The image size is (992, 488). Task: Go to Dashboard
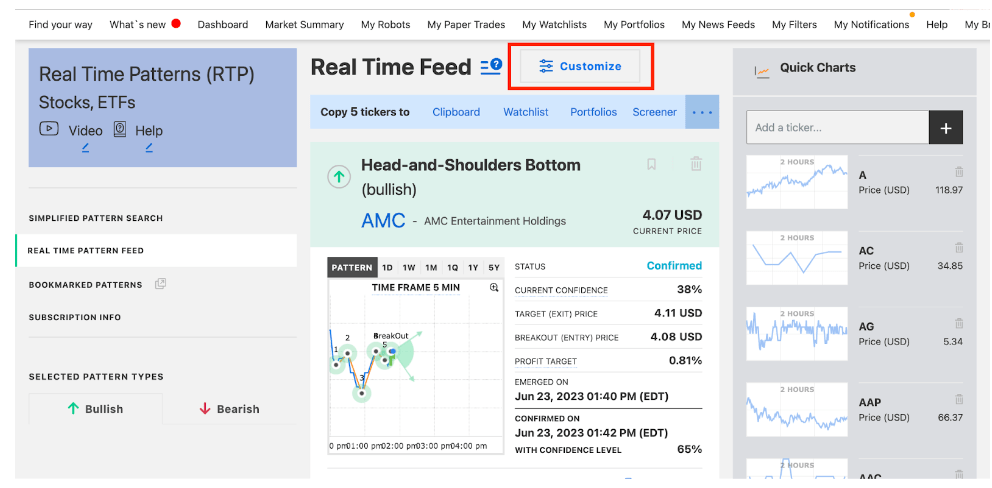coord(223,25)
